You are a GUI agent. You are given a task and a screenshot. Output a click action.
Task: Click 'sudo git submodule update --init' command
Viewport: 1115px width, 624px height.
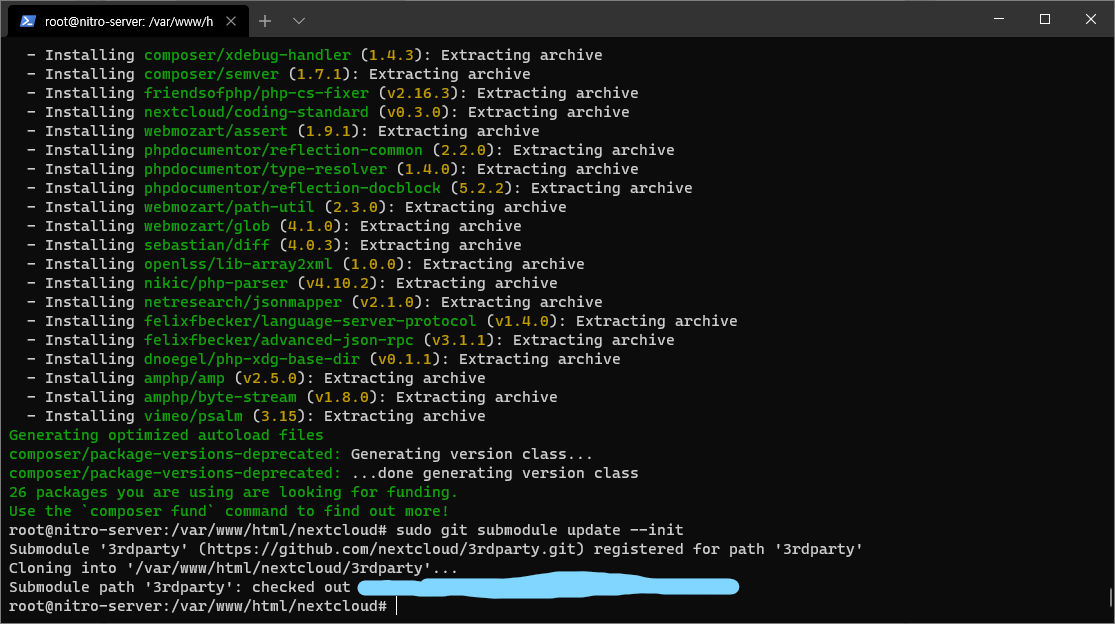pyautogui.click(x=540, y=530)
